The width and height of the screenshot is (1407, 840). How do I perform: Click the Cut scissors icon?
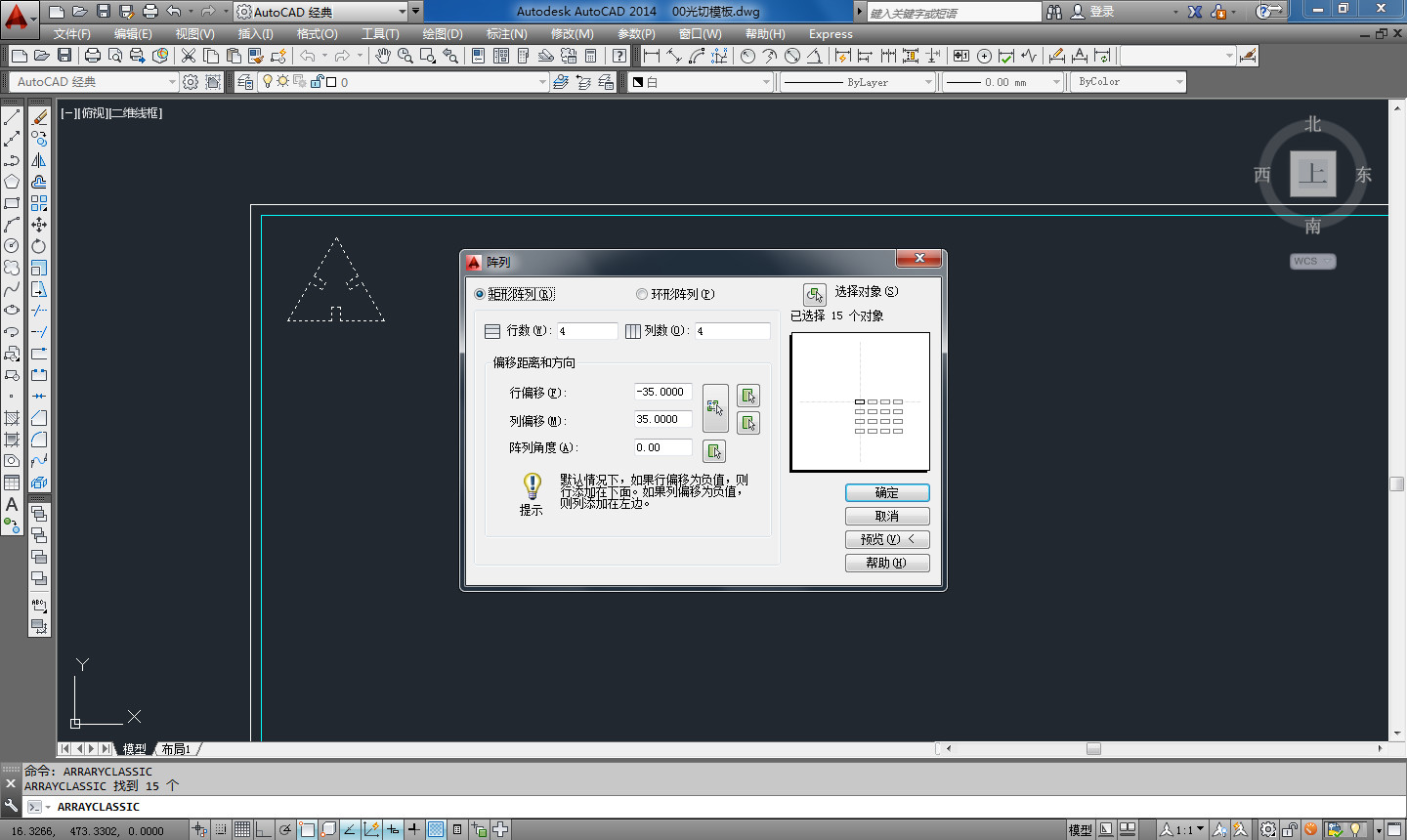(189, 56)
